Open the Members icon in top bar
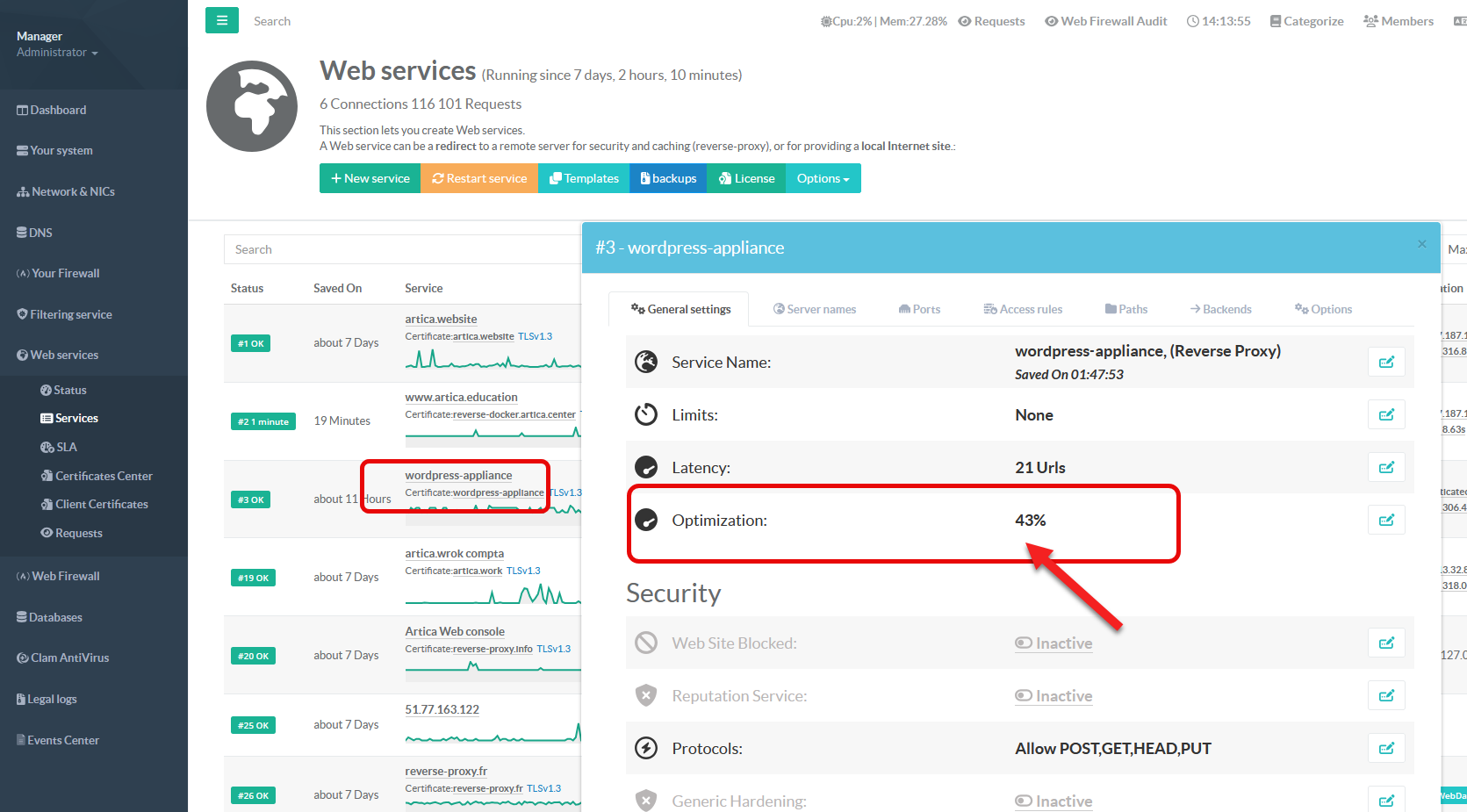1467x812 pixels. (x=1398, y=21)
